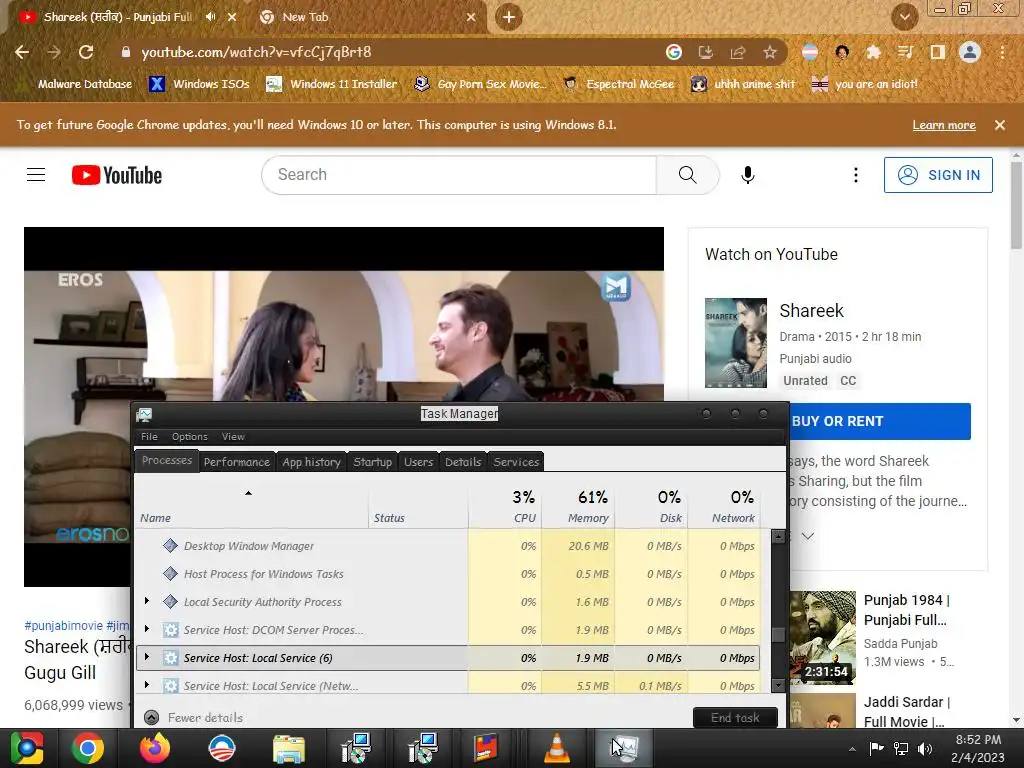The width and height of the screenshot is (1024, 768).
Task: Expand Service Host: Local Service (Netw... row
Action: coord(147,685)
